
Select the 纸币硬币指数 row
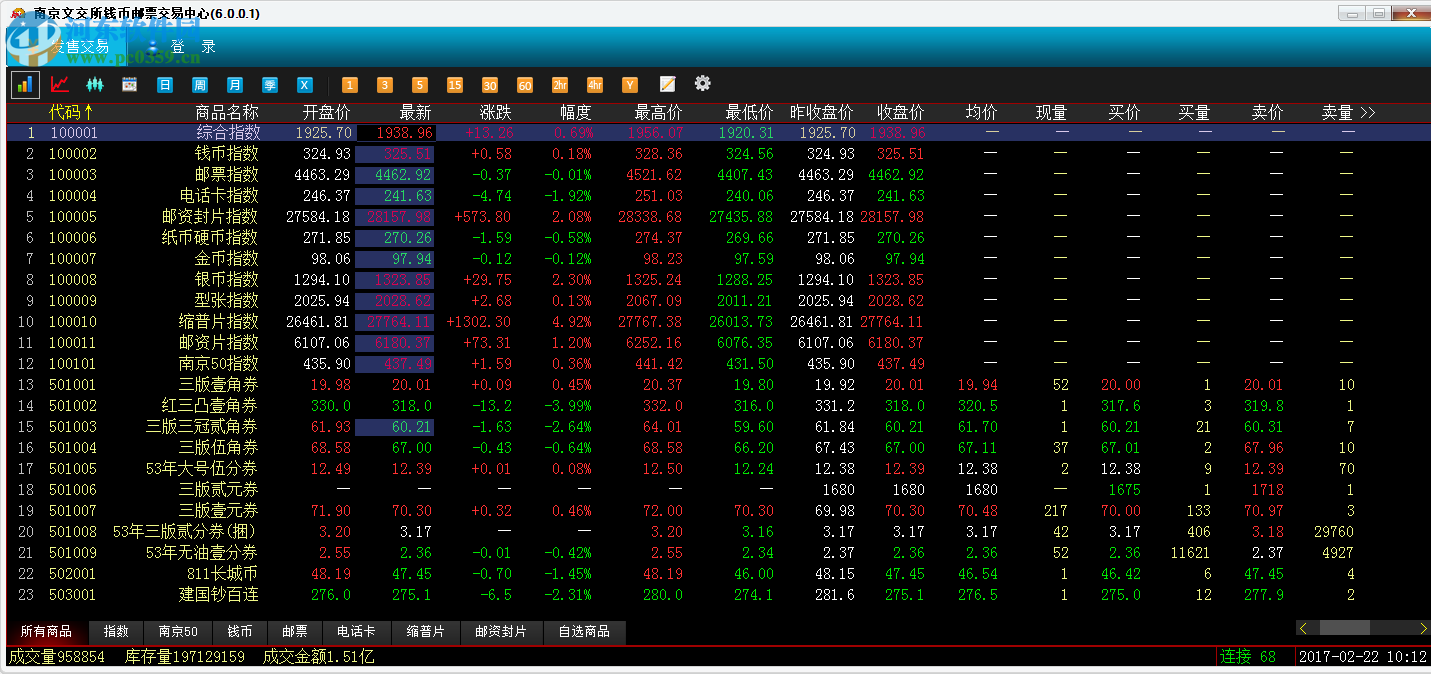coord(718,238)
